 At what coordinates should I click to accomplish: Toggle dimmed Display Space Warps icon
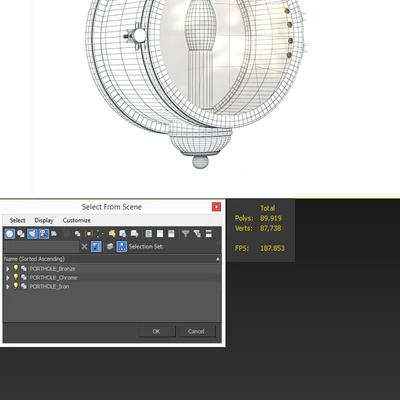(66, 234)
